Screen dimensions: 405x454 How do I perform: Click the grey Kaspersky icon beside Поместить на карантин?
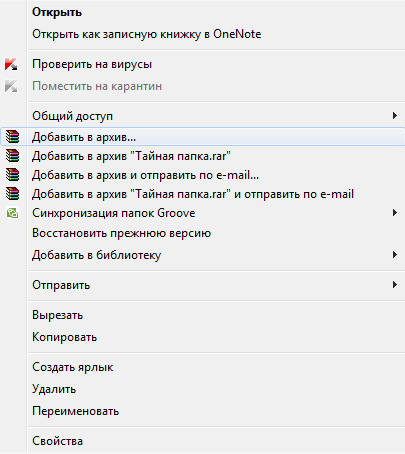pos(11,86)
